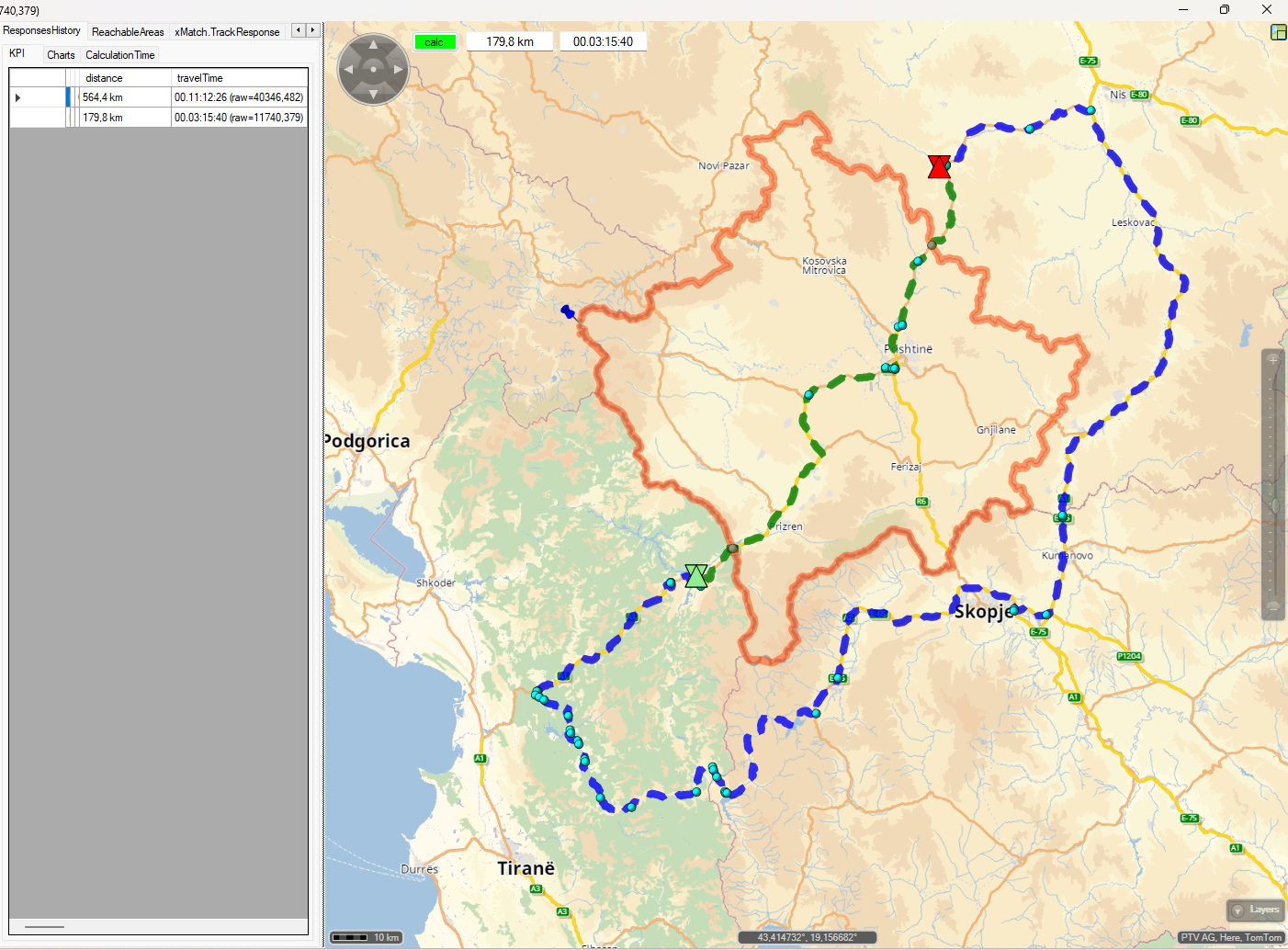Open the Charts sub-tab
This screenshot has height=950, width=1288.
click(61, 55)
